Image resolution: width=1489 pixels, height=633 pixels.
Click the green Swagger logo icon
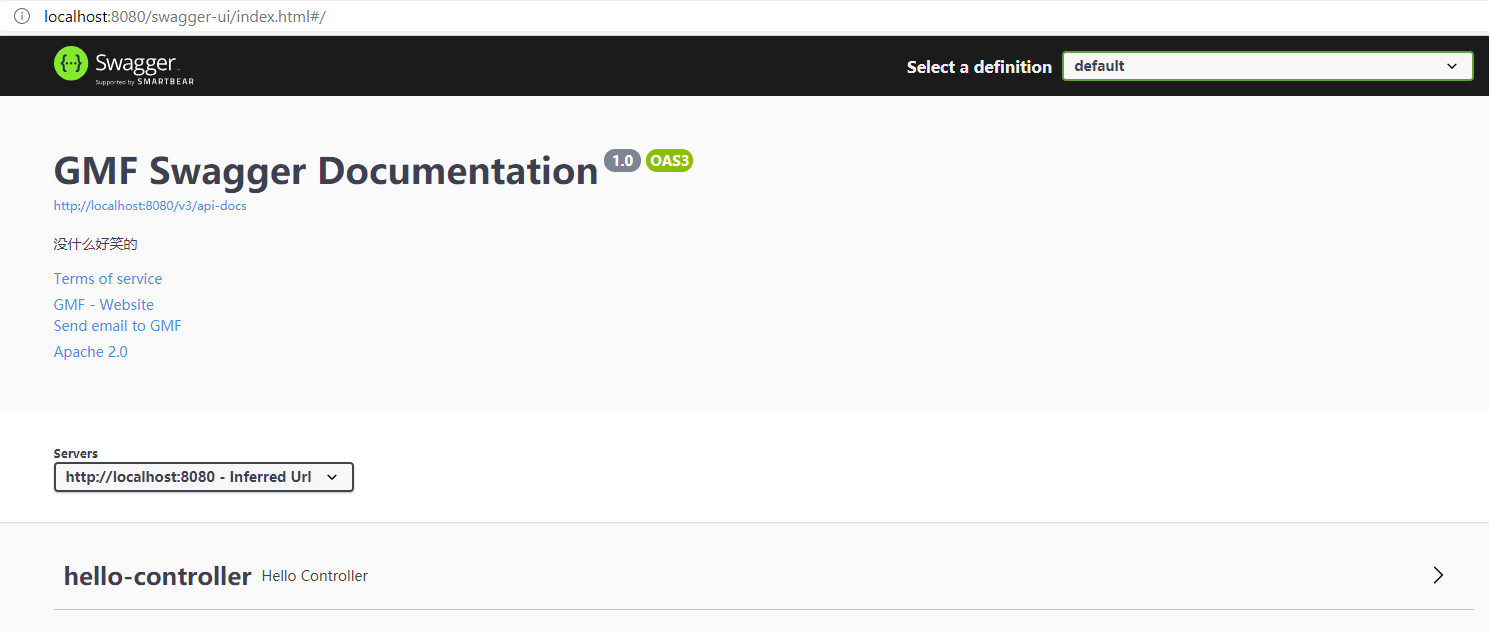pos(72,64)
